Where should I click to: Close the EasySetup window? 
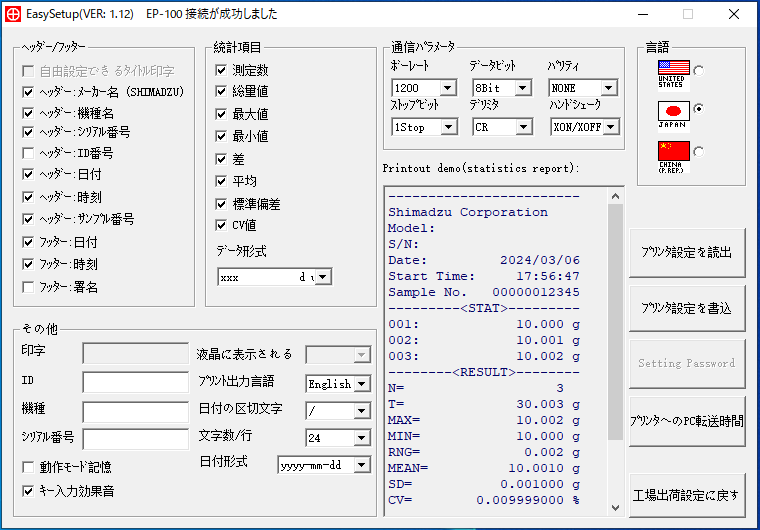click(x=734, y=14)
